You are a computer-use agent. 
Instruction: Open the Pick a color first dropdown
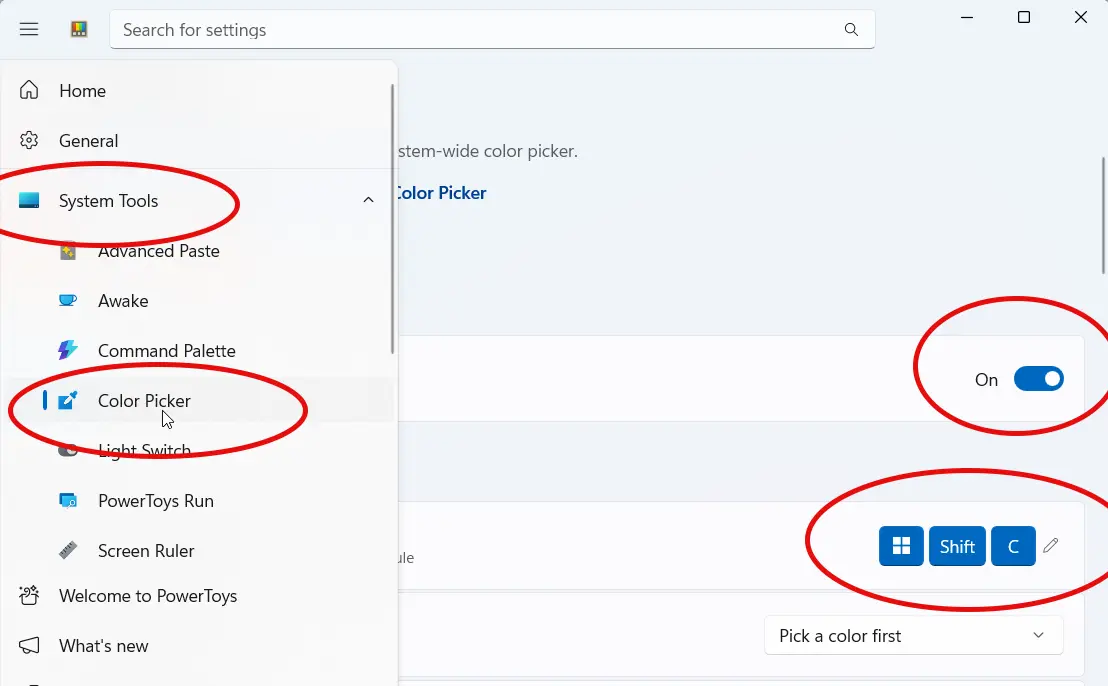click(912, 635)
